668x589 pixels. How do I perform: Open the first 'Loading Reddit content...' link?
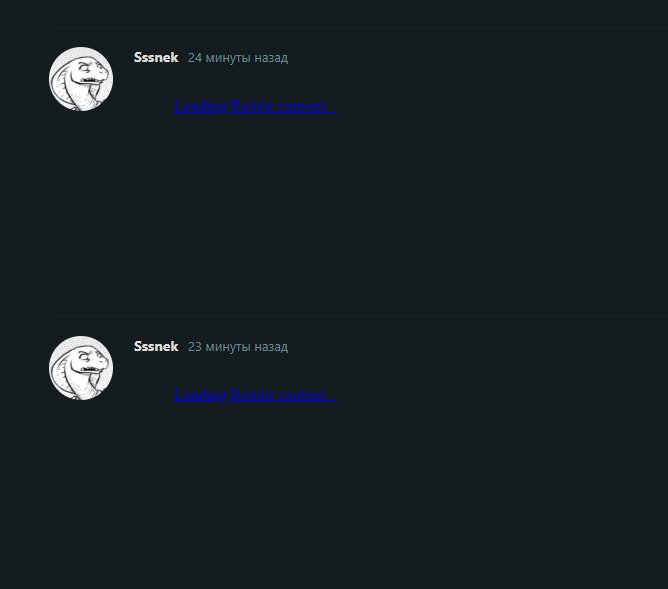point(256,106)
